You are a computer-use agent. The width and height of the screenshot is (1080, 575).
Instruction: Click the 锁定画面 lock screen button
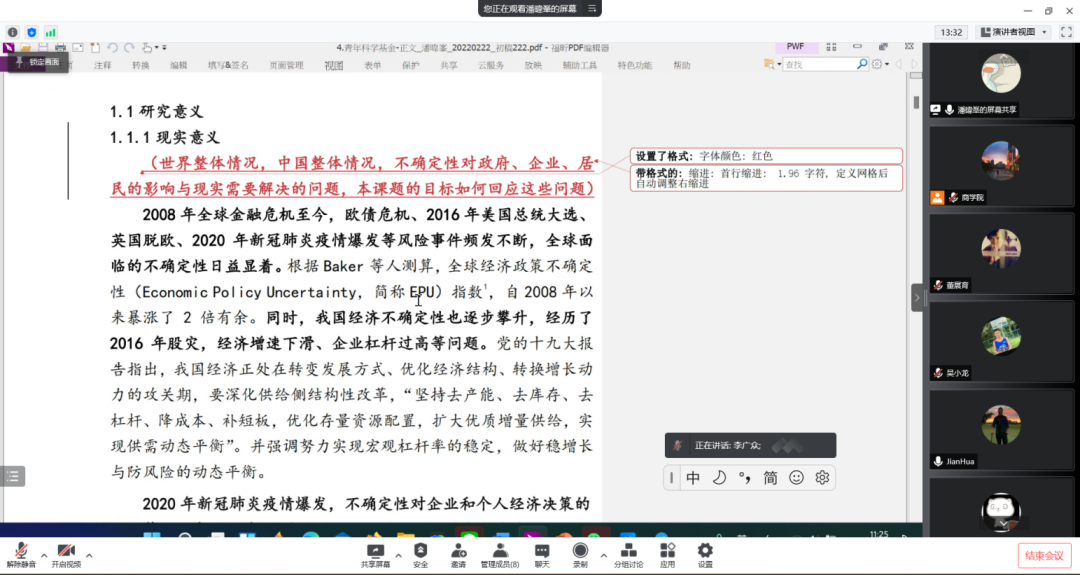(x=37, y=62)
